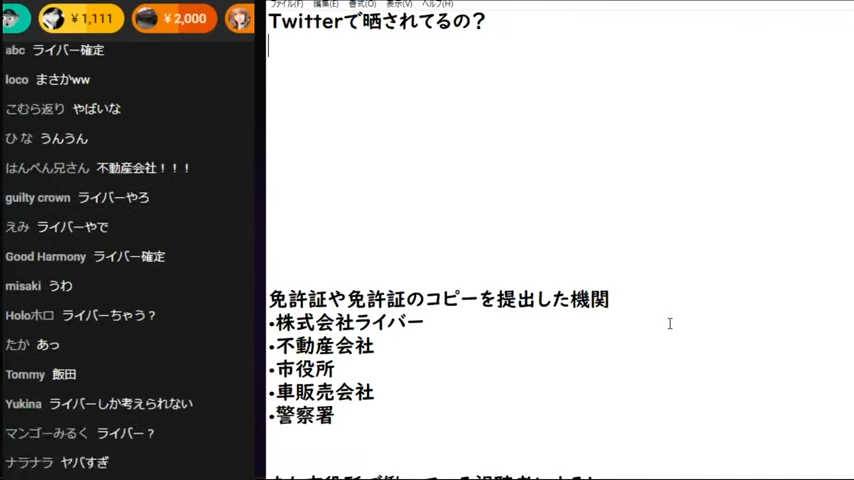Screen dimensions: 854x480
Task: Open the 編集(E) menu
Action: [x=326, y=4]
